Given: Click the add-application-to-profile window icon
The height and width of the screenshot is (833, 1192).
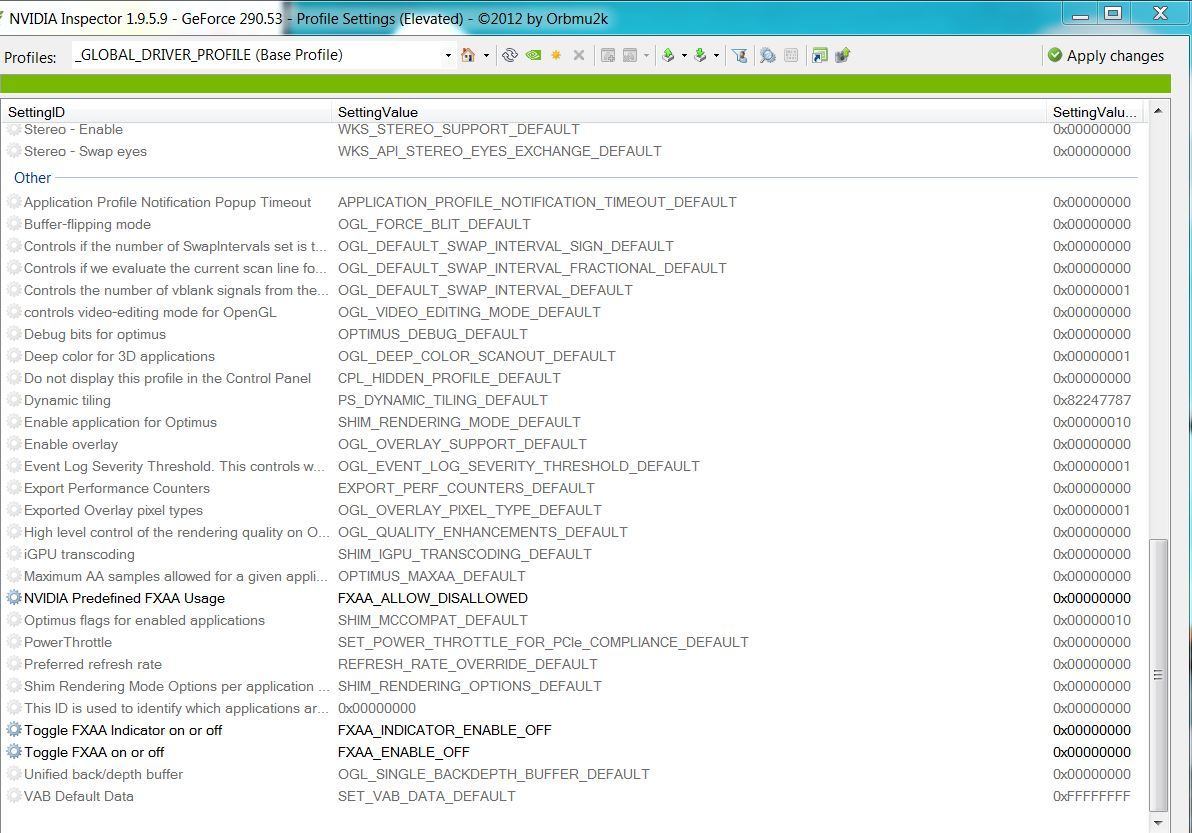Looking at the screenshot, I should tap(607, 55).
